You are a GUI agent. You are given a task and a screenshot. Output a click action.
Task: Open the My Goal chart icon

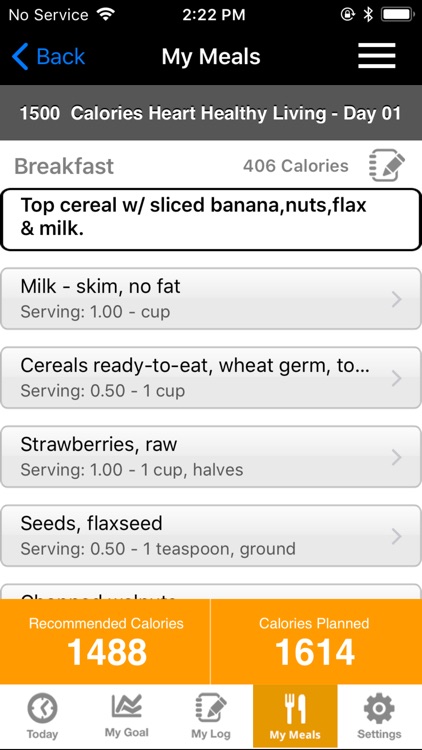click(126, 706)
